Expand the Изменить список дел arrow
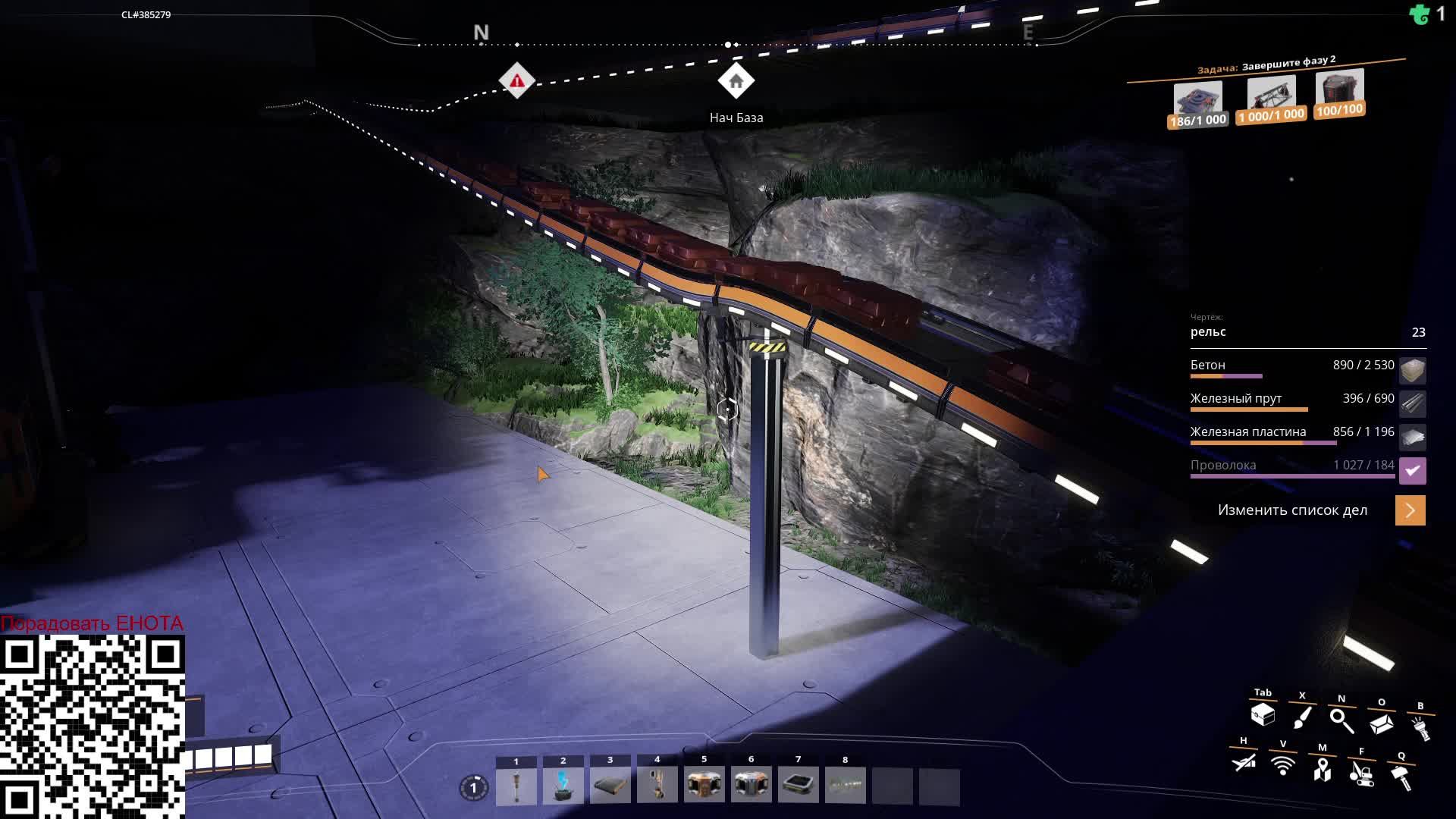Image resolution: width=1456 pixels, height=819 pixels. pyautogui.click(x=1410, y=510)
